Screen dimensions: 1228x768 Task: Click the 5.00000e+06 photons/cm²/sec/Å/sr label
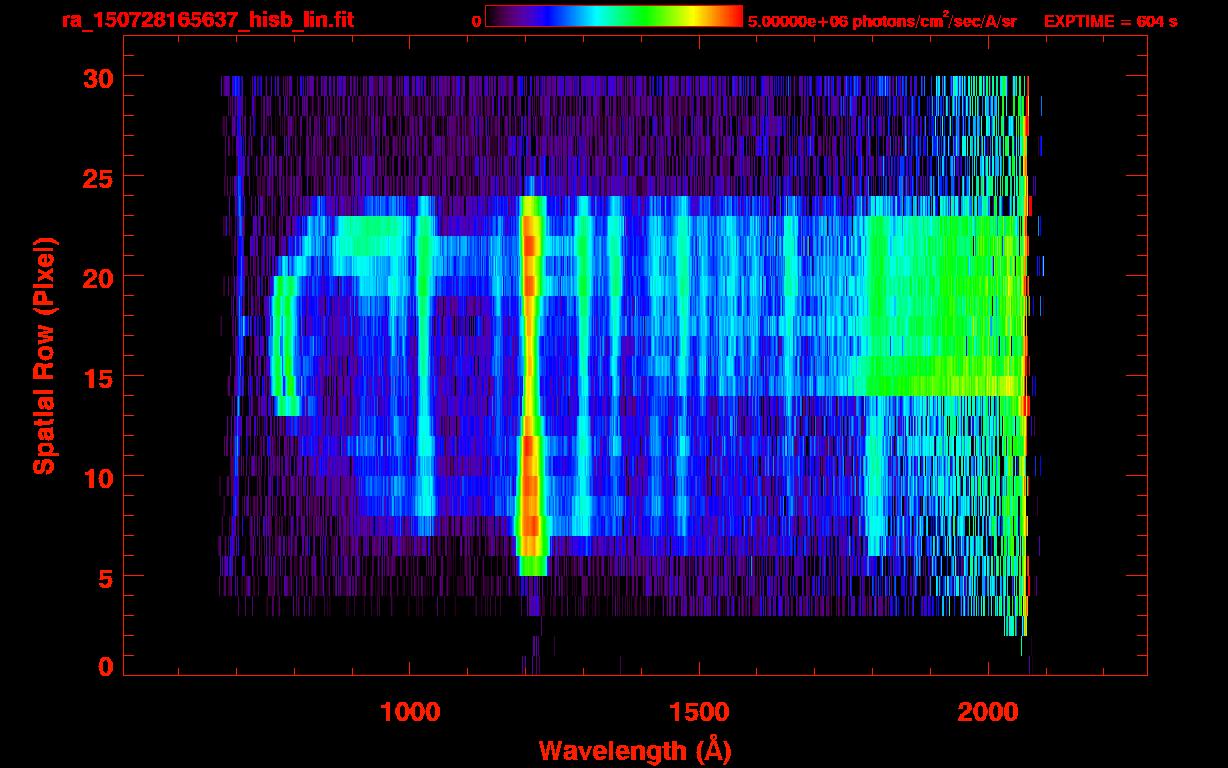pos(882,20)
